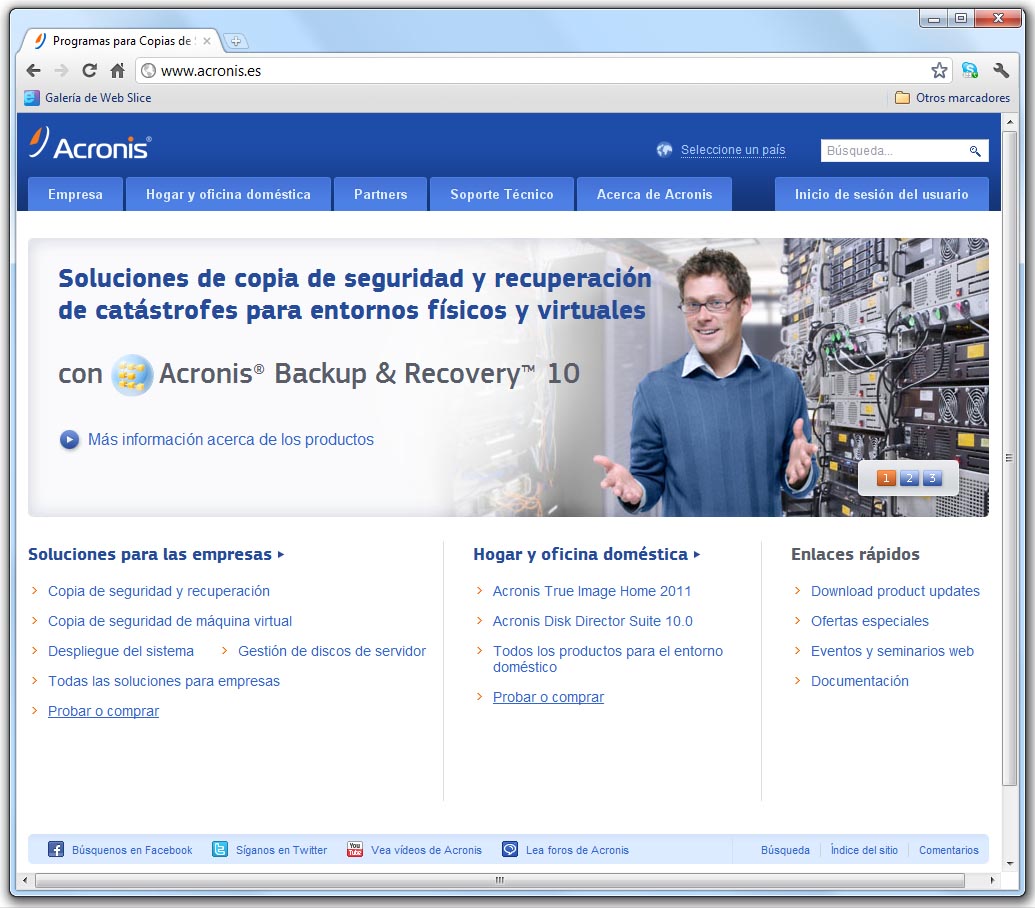Open Lea foros de Acronis link

[577, 850]
